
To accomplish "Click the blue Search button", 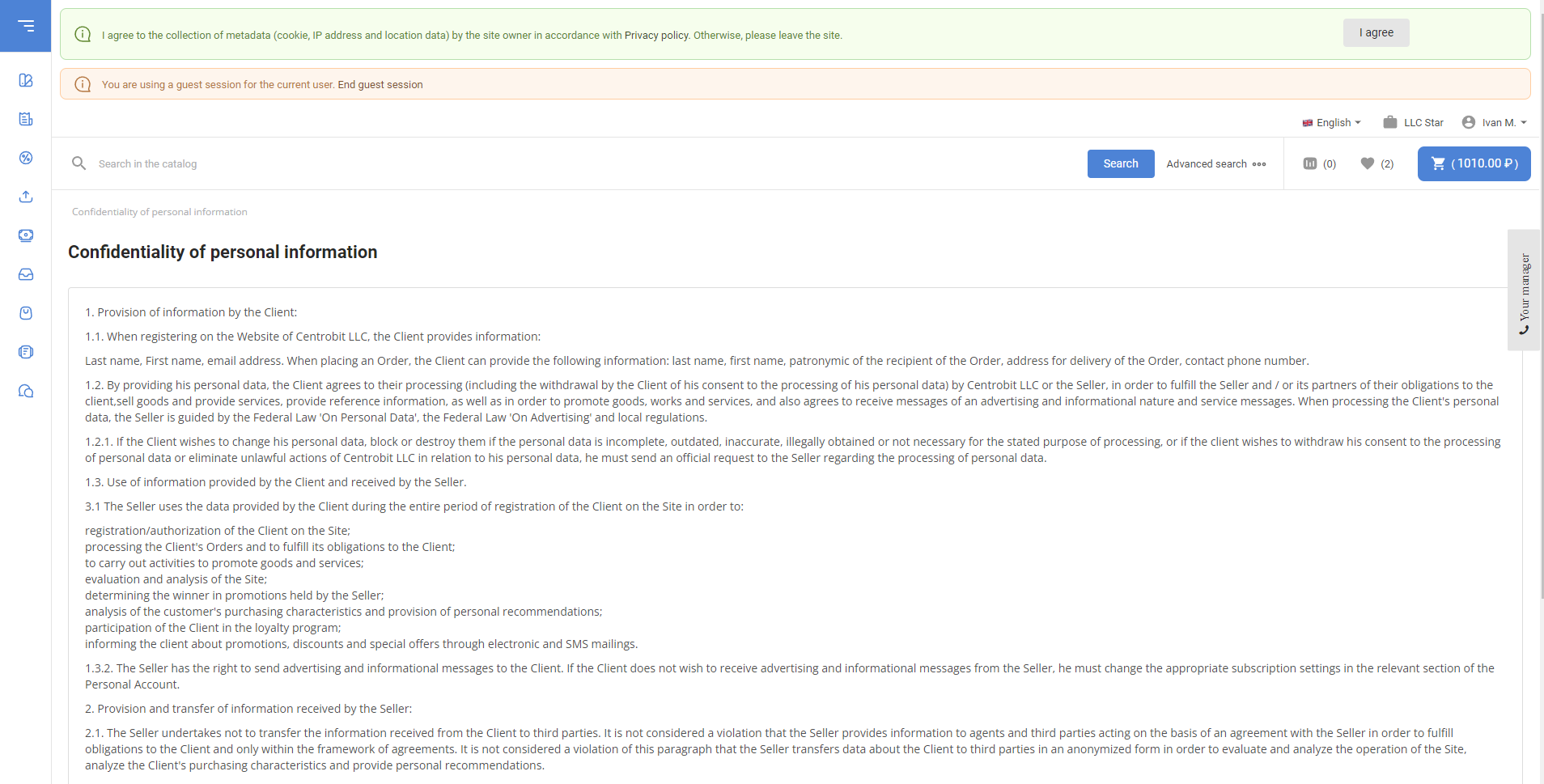I will (x=1120, y=163).
